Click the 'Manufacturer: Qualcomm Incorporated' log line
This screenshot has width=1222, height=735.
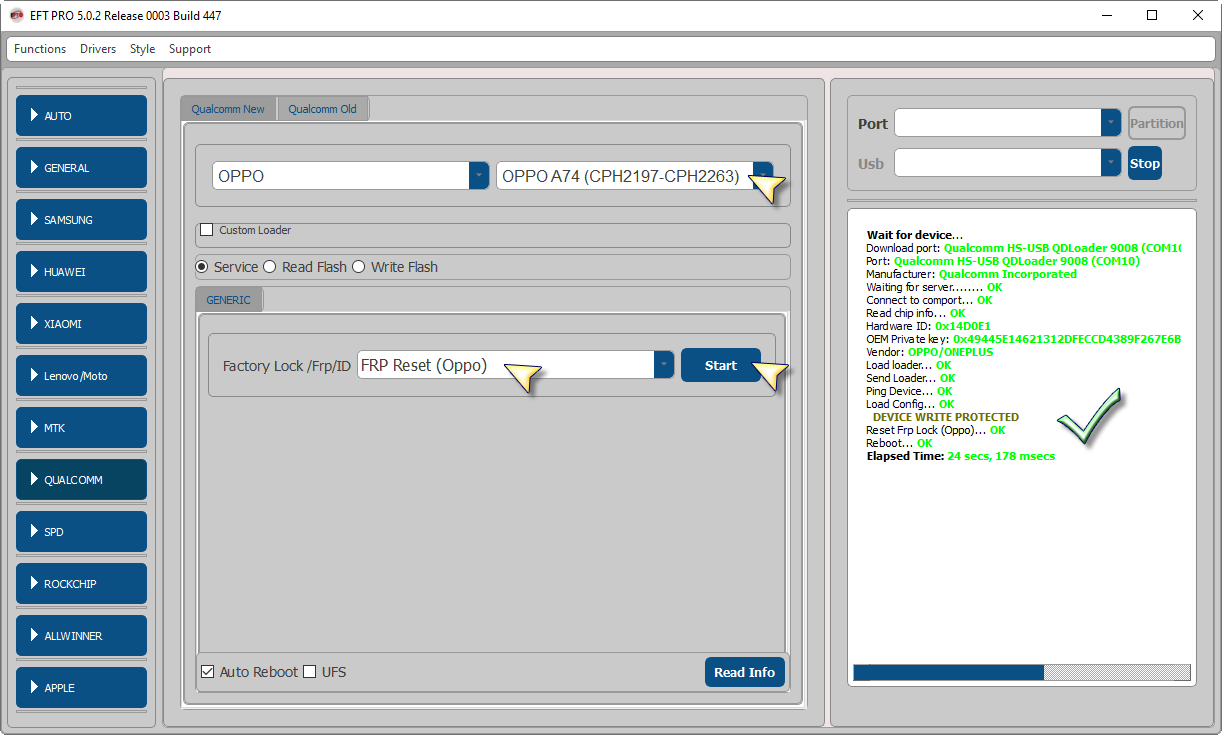(x=971, y=274)
